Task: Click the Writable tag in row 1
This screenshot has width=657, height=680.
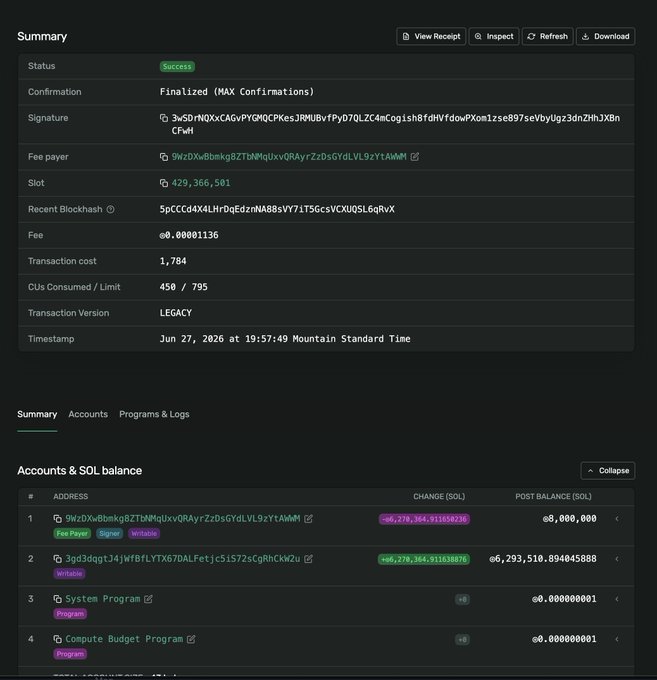Action: point(144,533)
